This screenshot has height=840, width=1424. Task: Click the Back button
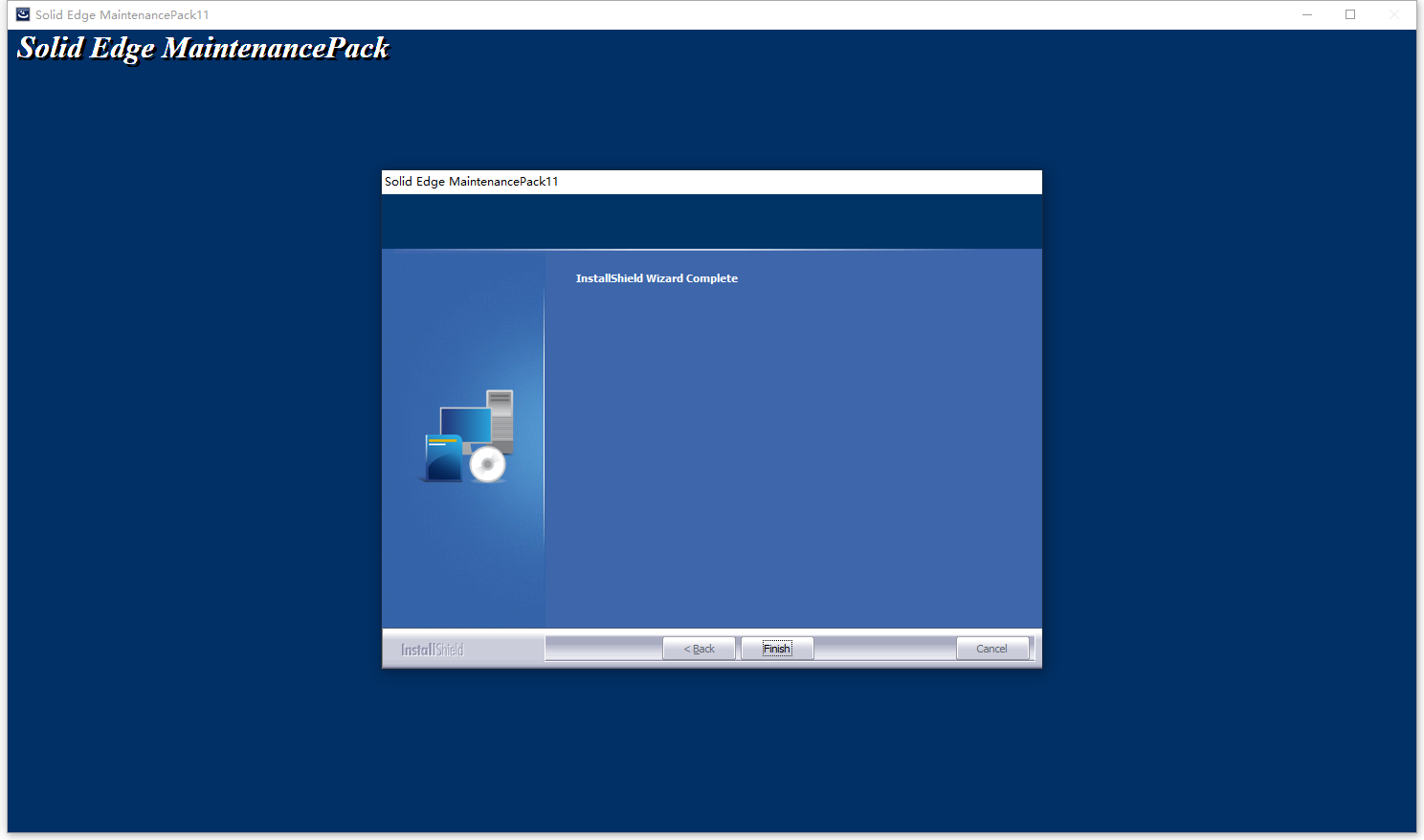point(699,649)
